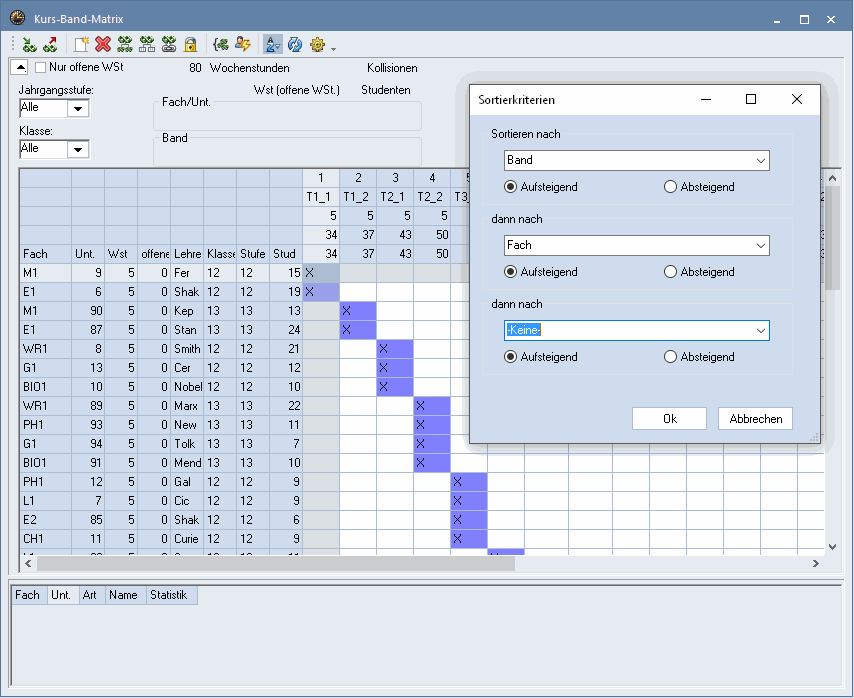This screenshot has width=854, height=698.
Task: Click the horizontal scrollbar thumb of the matrix
Action: pos(276,564)
